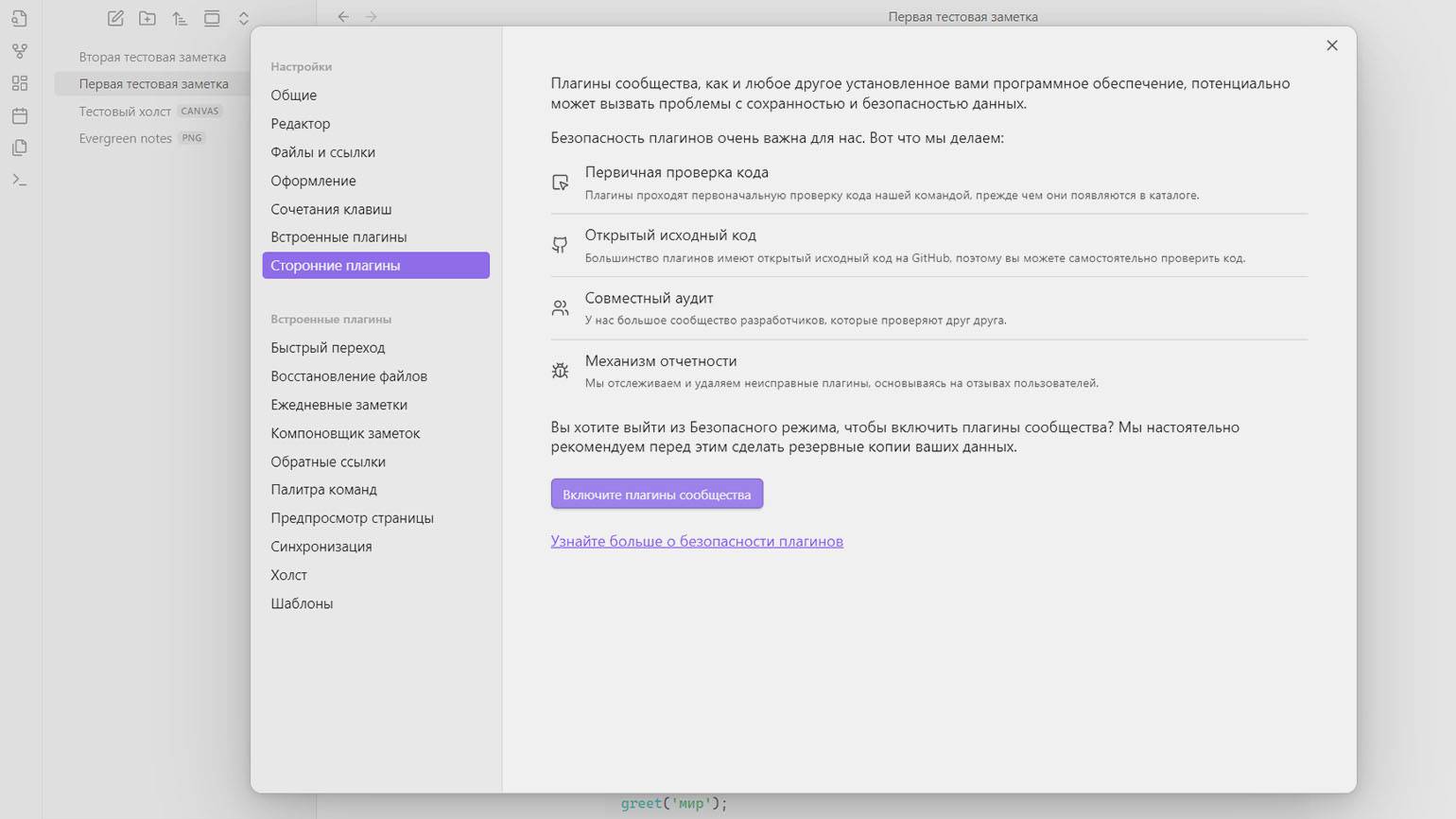This screenshot has width=1456, height=819.
Task: Click the Включите плагины сообщества button
Action: pyautogui.click(x=657, y=494)
